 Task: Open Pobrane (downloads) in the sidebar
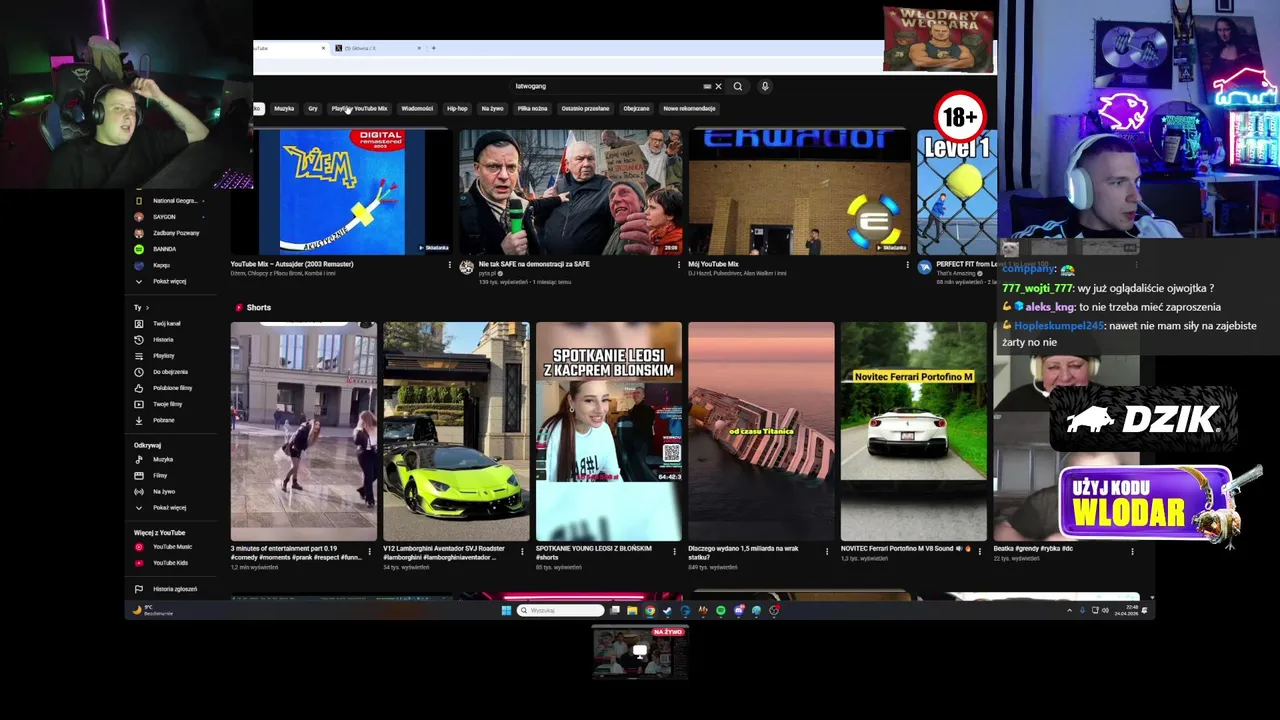pos(163,420)
